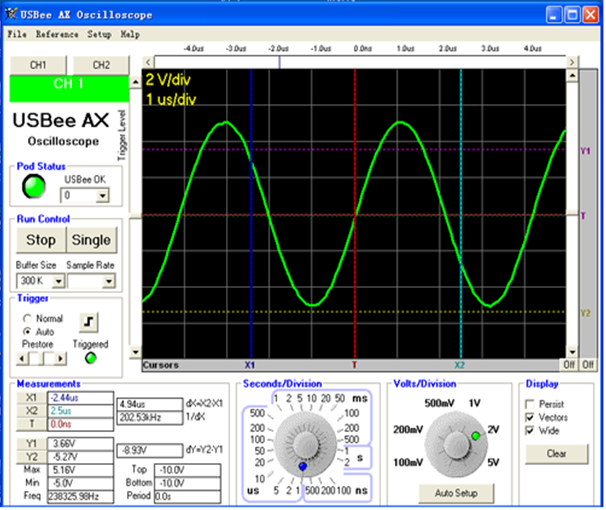The width and height of the screenshot is (606, 510).
Task: Click the green Pod Status indicator
Action: coord(34,186)
